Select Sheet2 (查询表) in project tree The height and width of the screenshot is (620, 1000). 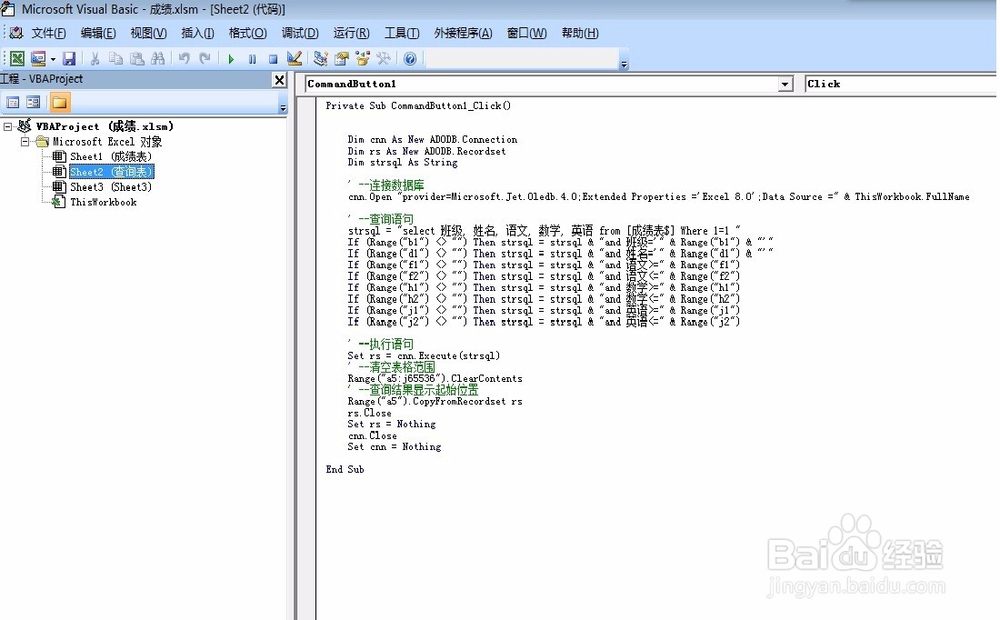[x=112, y=172]
